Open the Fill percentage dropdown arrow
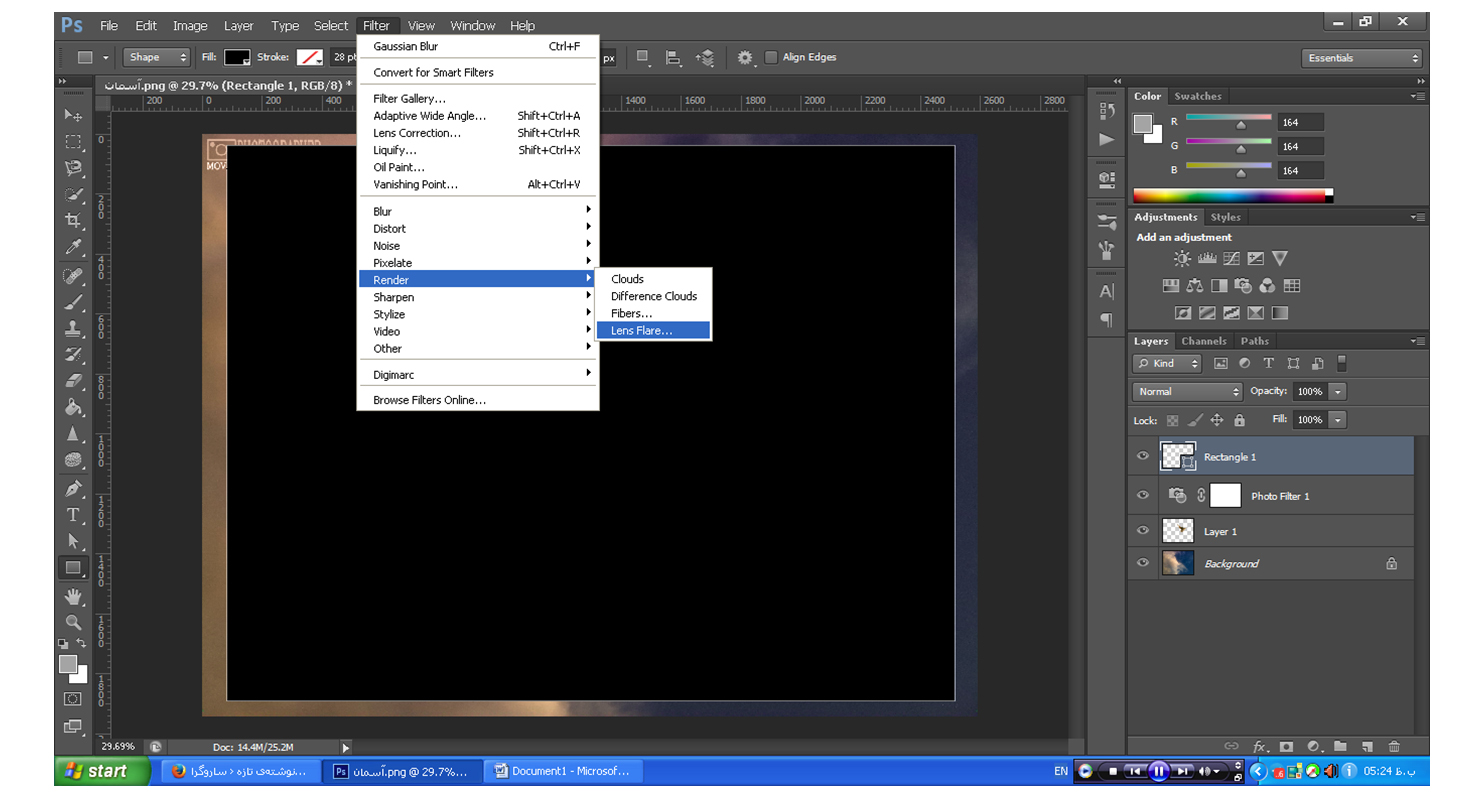Image resolution: width=1482 pixels, height=799 pixels. tap(1338, 420)
